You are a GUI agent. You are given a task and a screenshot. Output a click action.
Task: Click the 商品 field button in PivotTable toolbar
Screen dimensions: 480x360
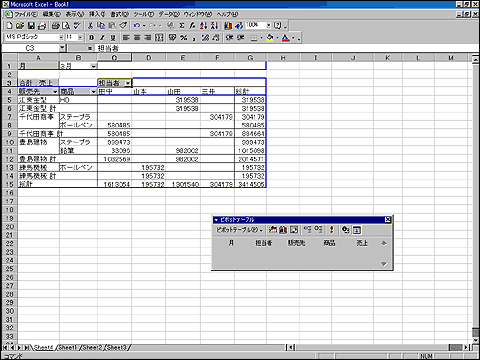click(329, 243)
